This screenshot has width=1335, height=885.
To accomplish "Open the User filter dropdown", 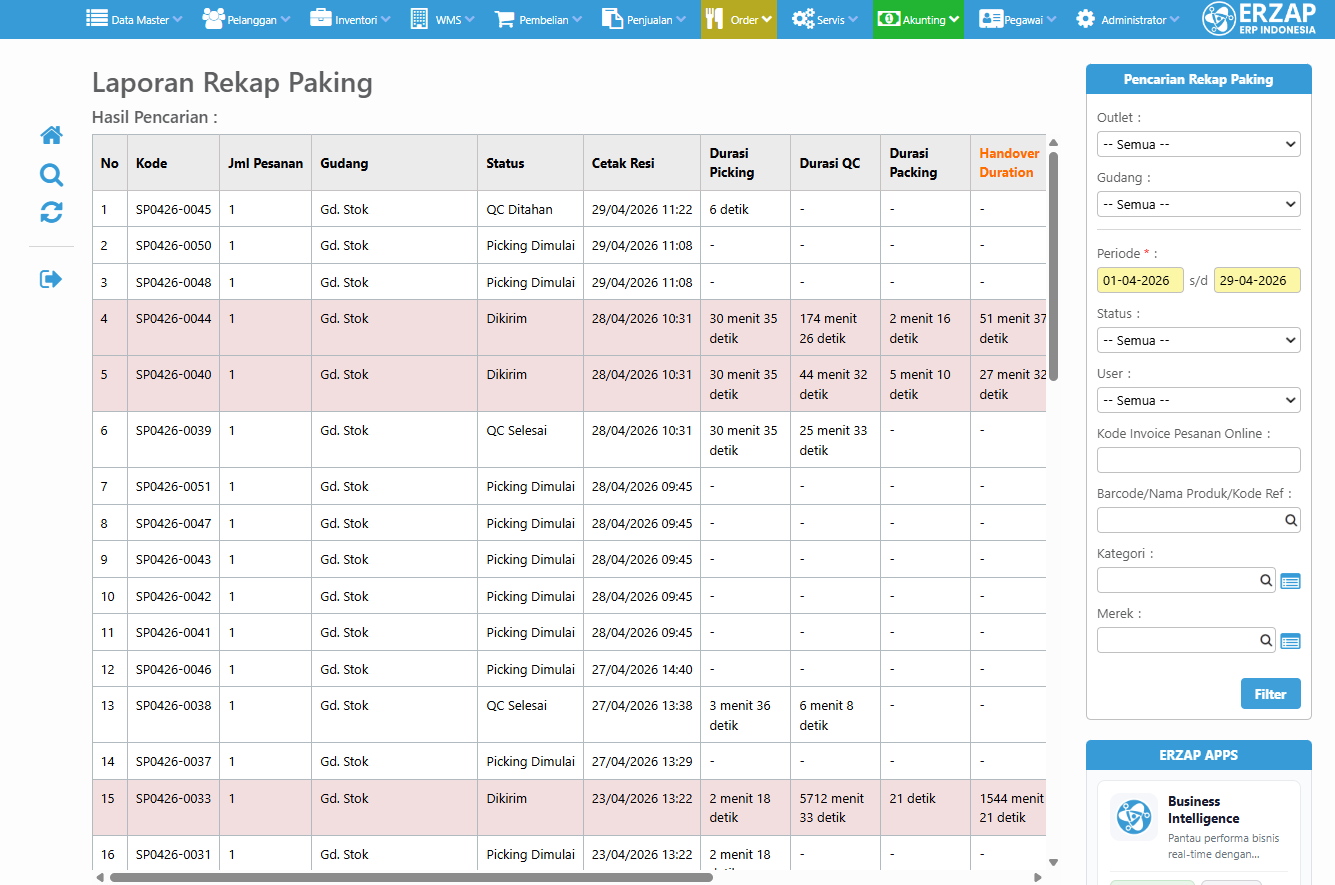I will (x=1199, y=400).
